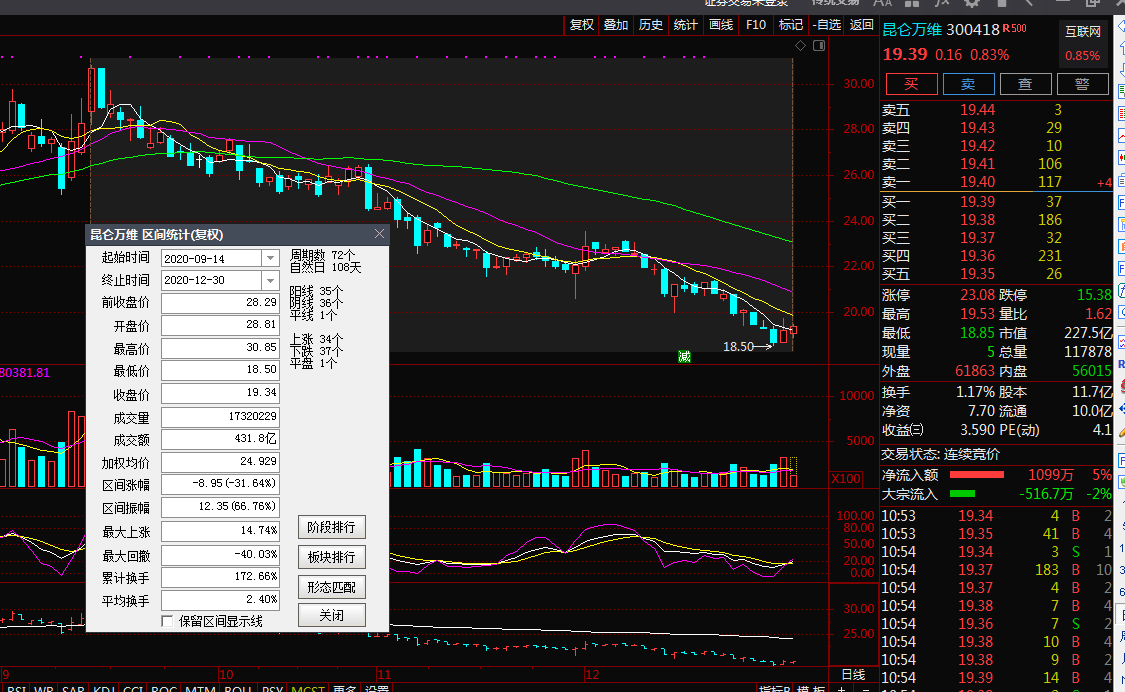Image resolution: width=1125 pixels, height=692 pixels.
Task: Close the 区间统计 dialog with the X
Action: click(x=380, y=234)
